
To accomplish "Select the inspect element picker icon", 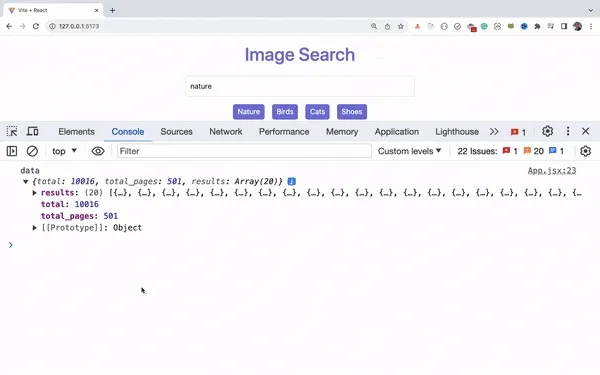I will [12, 131].
